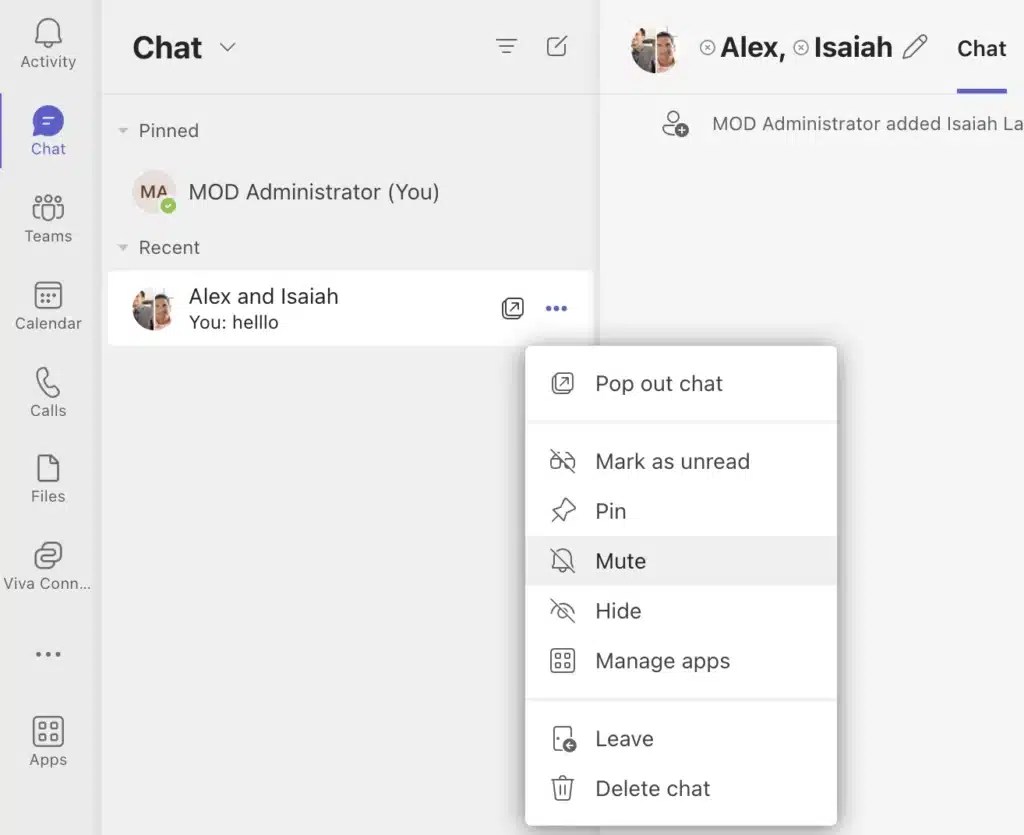The image size is (1024, 835).
Task: Switch to the Chat tab in conversation header
Action: pyautogui.click(x=981, y=48)
